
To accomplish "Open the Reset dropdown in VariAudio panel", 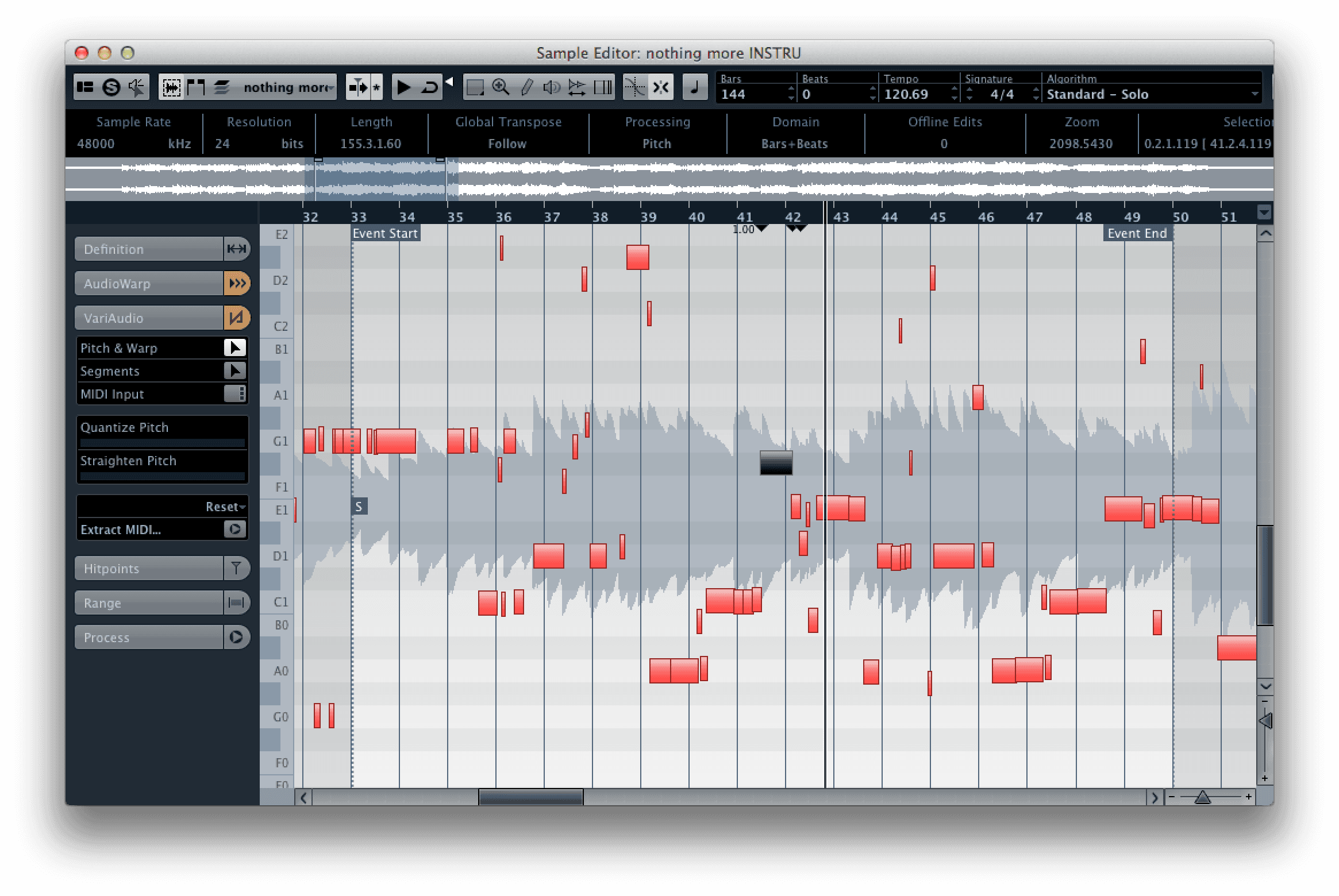I will click(x=224, y=507).
